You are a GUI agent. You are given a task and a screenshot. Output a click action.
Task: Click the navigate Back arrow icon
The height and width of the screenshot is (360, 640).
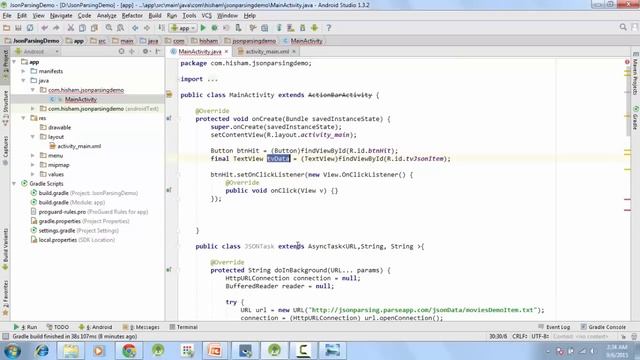(x=135, y=28)
